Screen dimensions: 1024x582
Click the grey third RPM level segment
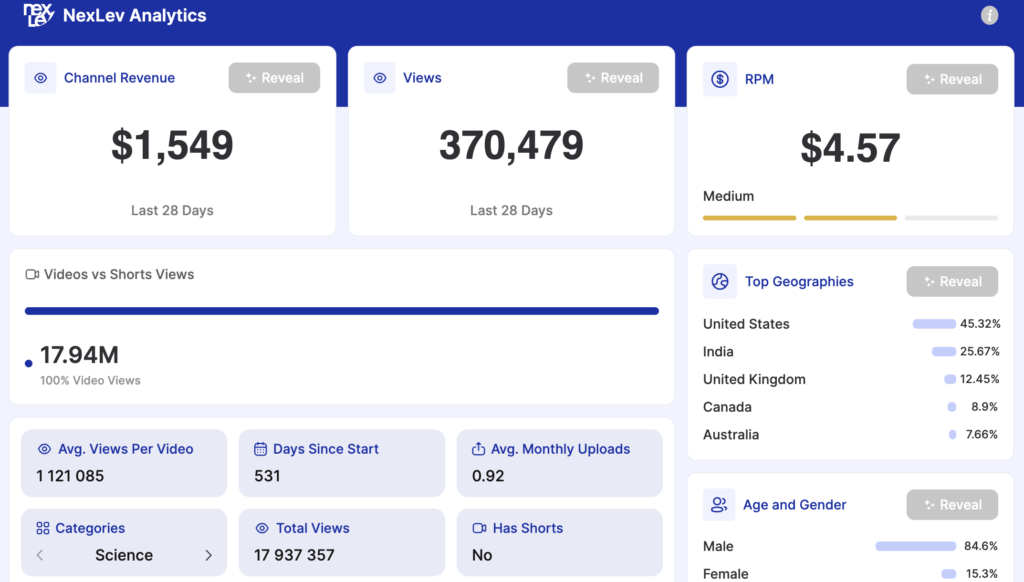click(952, 218)
